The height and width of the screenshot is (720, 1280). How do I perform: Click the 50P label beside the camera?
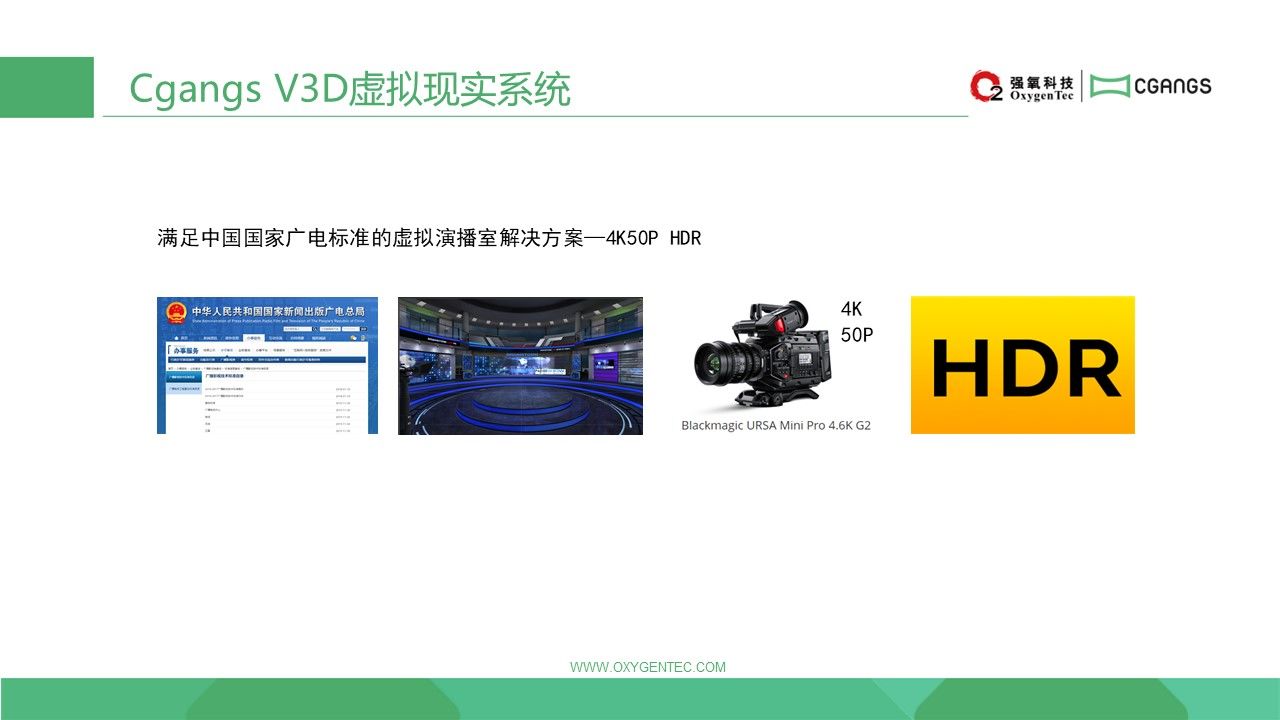[x=856, y=335]
